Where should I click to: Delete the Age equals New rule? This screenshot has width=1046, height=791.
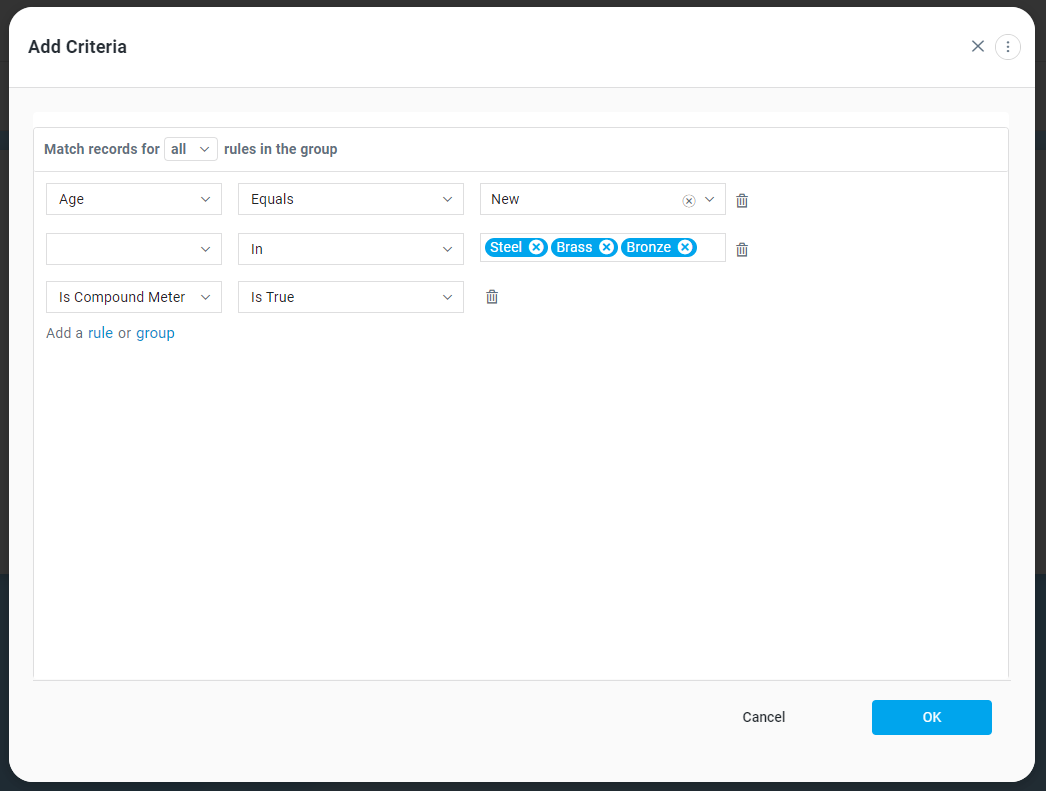coord(742,200)
